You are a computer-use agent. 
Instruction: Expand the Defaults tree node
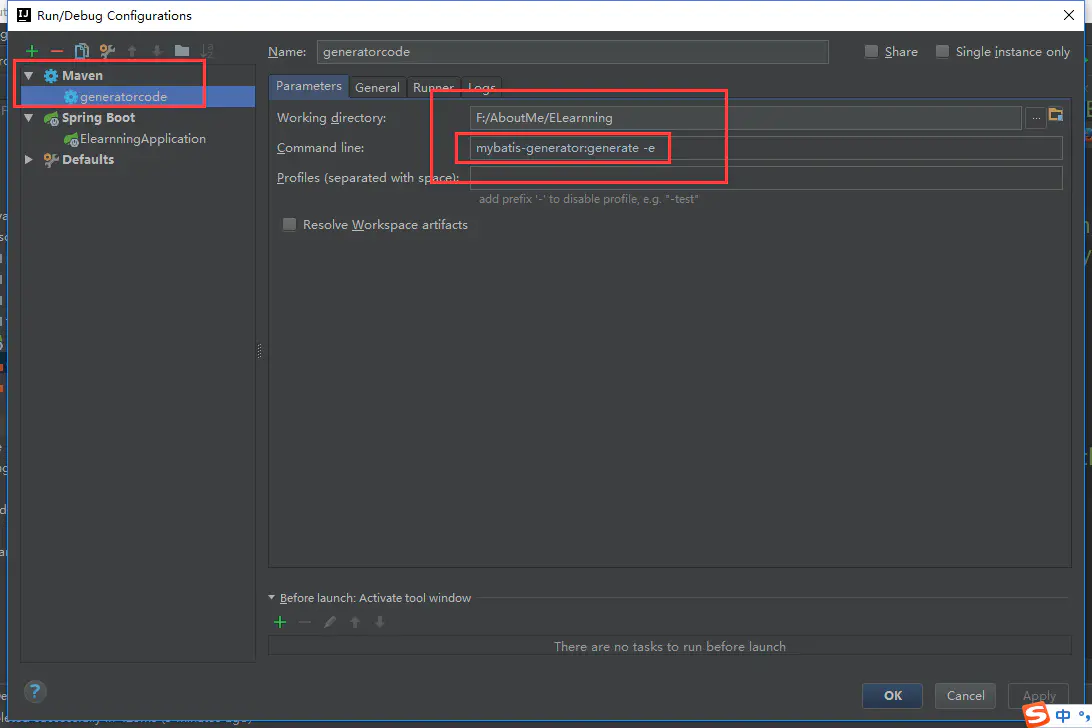coord(29,160)
